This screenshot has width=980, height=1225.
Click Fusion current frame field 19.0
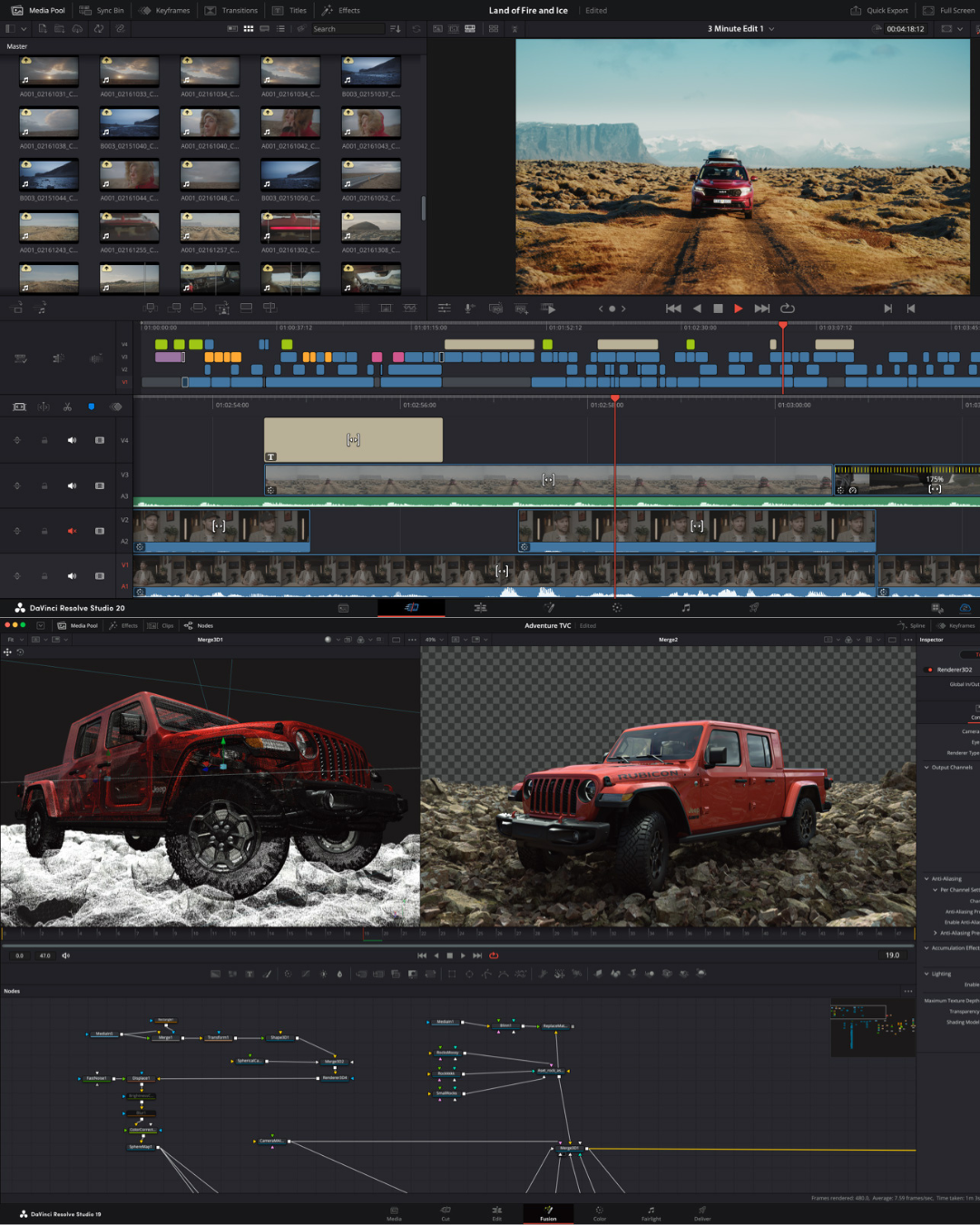(x=893, y=955)
